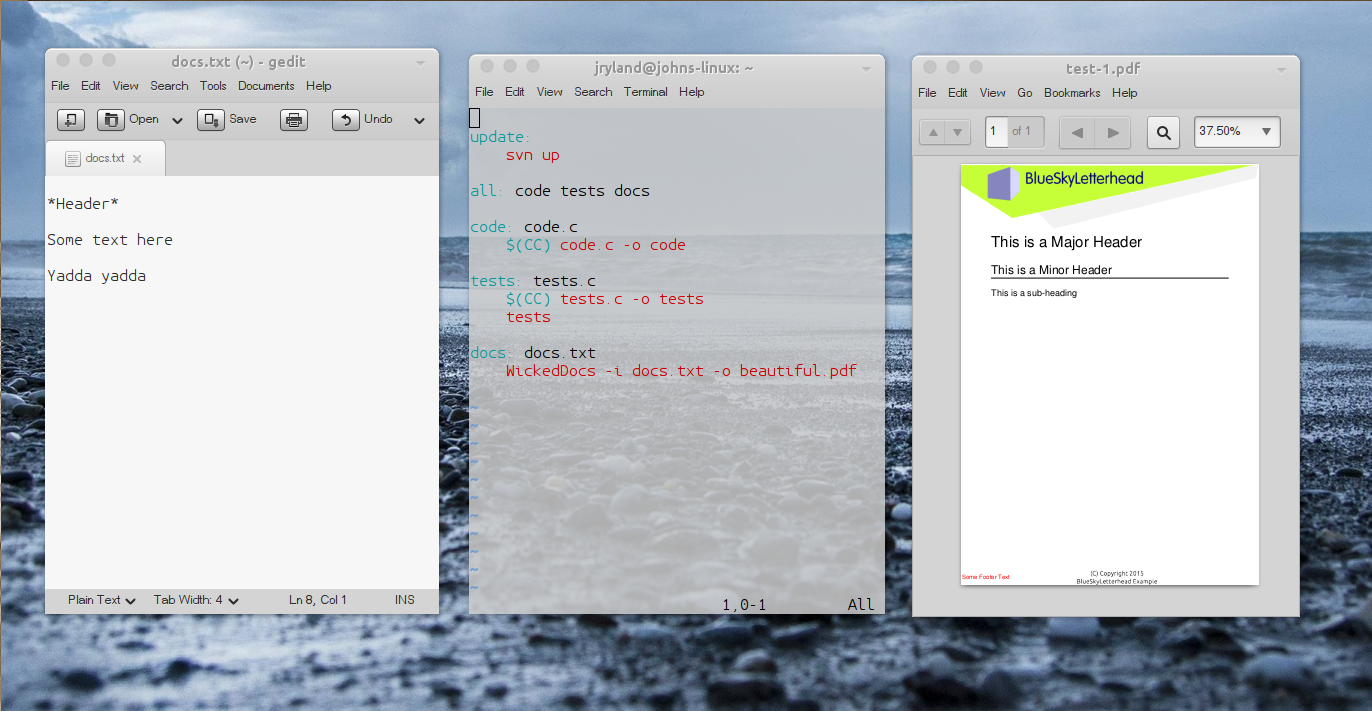Open the Plain Text language selector
This screenshot has width=1372, height=711.
101,600
